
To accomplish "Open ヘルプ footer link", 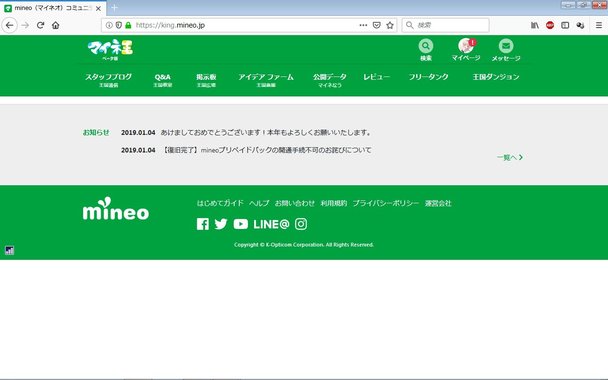I will tap(259, 203).
